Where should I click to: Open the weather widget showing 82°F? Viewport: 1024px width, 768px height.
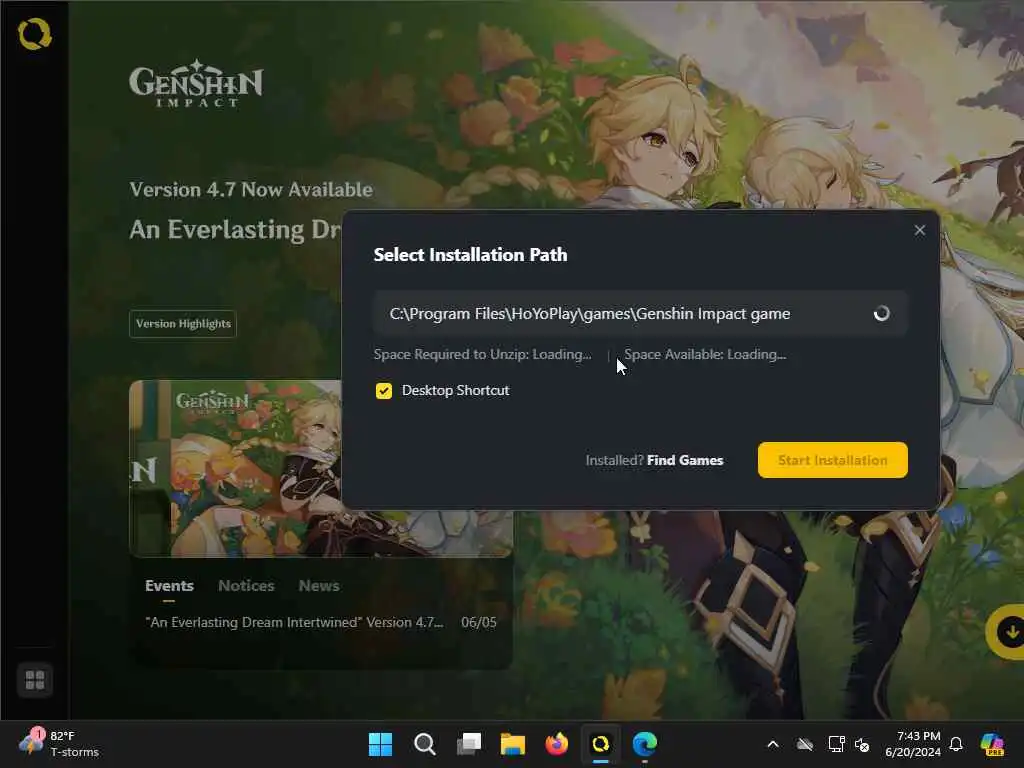(59, 744)
